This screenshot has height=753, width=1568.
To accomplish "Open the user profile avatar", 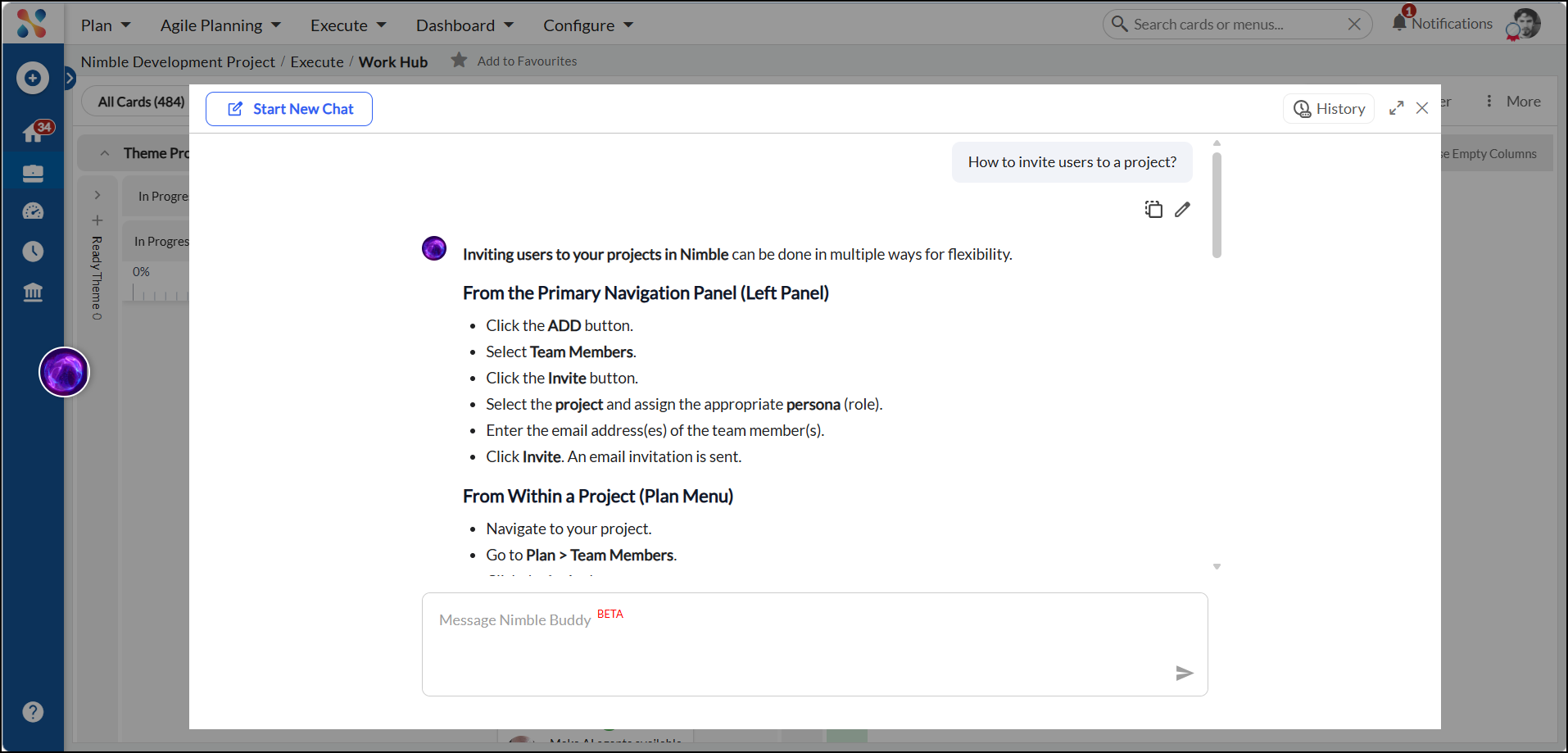I will (x=1525, y=24).
